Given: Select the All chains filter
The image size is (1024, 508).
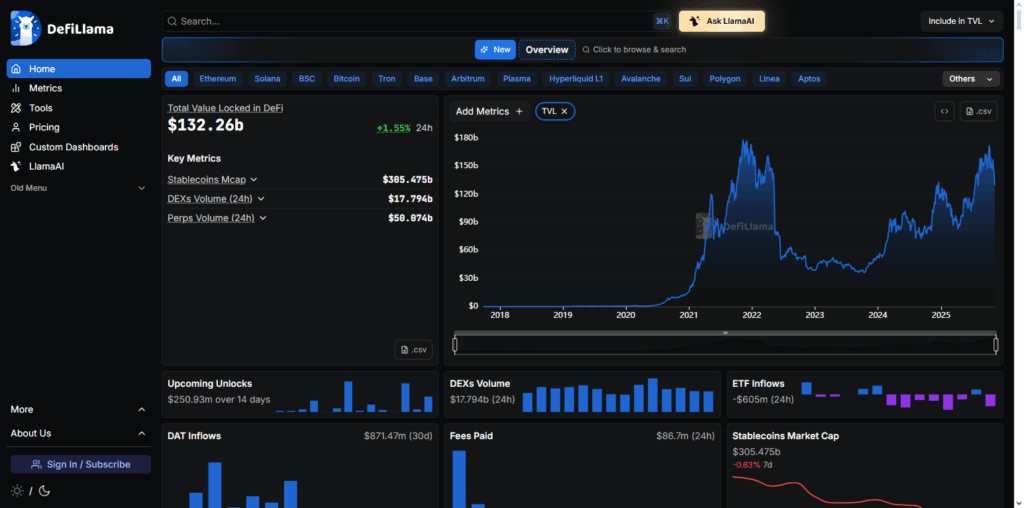Looking at the screenshot, I should (176, 79).
